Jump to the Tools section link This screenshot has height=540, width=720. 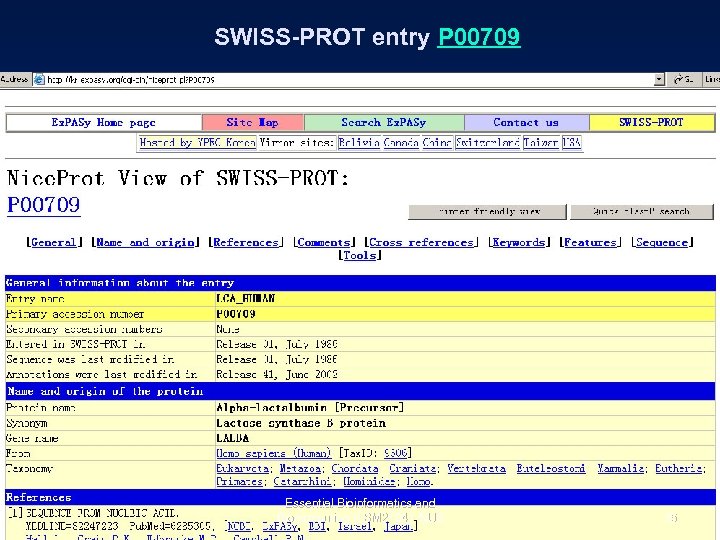[x=360, y=255]
